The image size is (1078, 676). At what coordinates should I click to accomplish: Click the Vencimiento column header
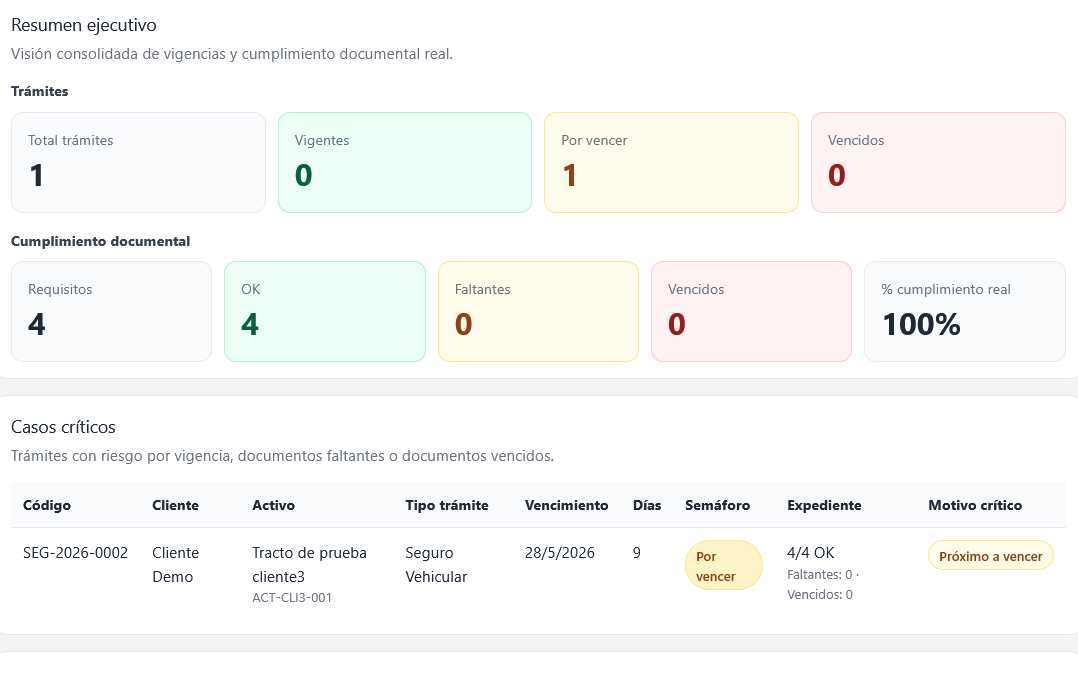[x=566, y=505]
